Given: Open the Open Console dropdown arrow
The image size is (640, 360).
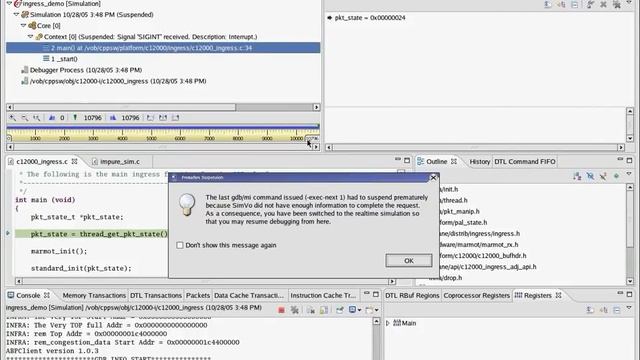Looking at the screenshot, I should [376, 311].
